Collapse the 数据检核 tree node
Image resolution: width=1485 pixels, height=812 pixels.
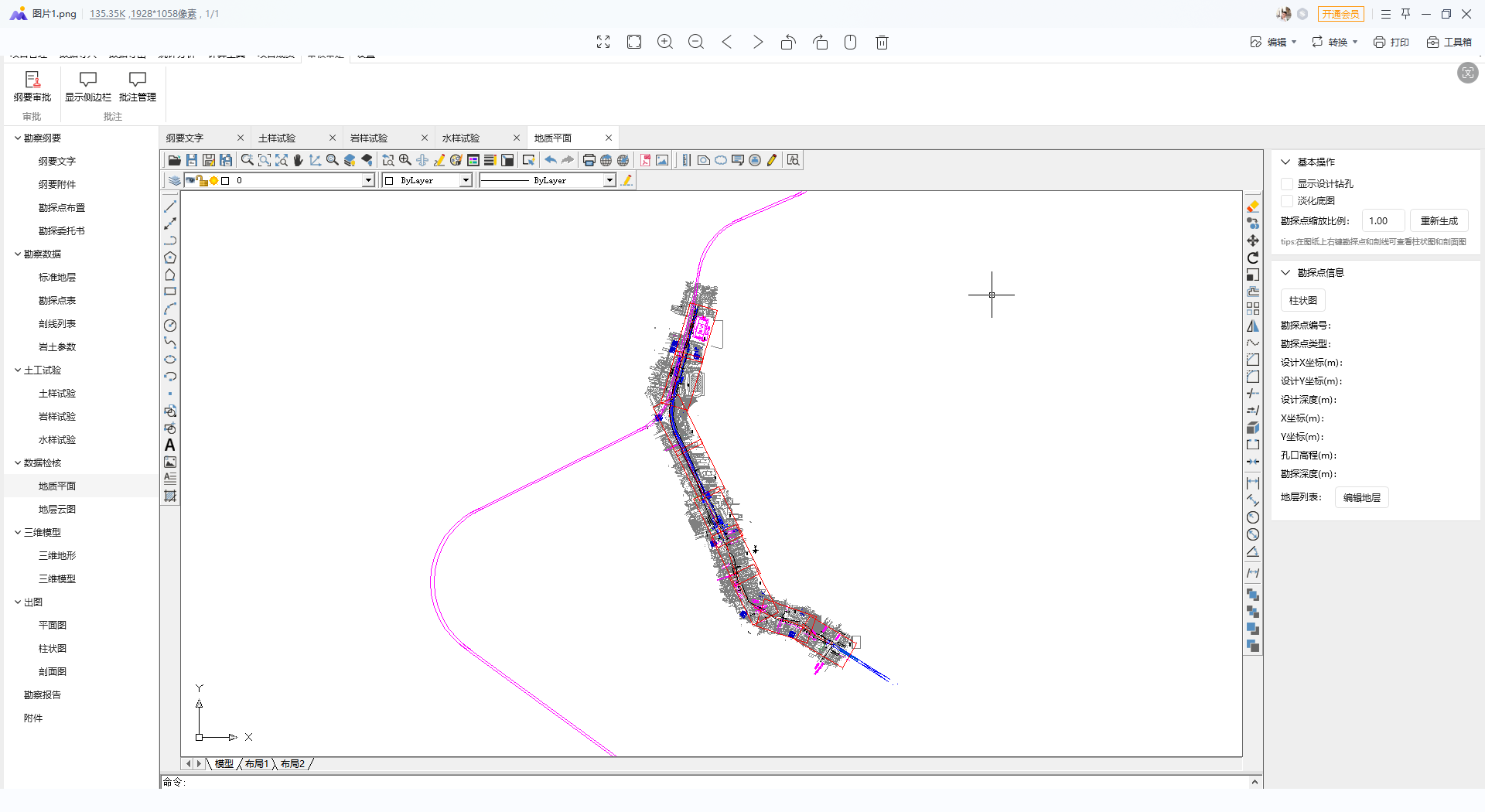pos(18,463)
